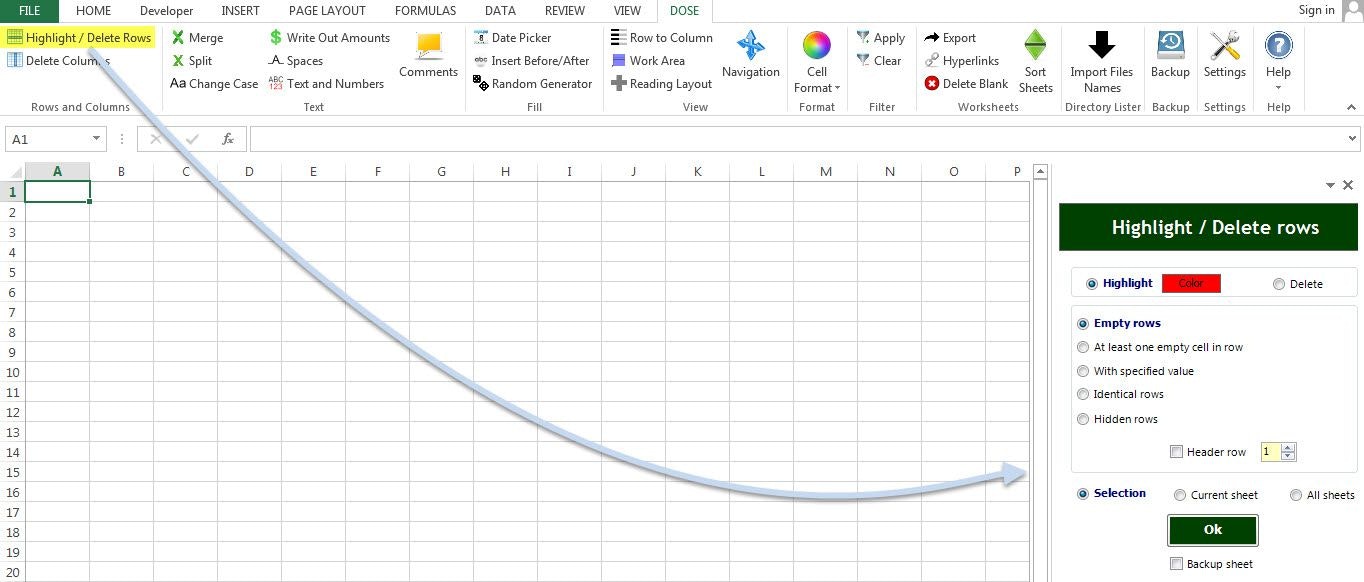The height and width of the screenshot is (582, 1364).
Task: Collapse the ribbon with the chevron
Action: point(1352,107)
